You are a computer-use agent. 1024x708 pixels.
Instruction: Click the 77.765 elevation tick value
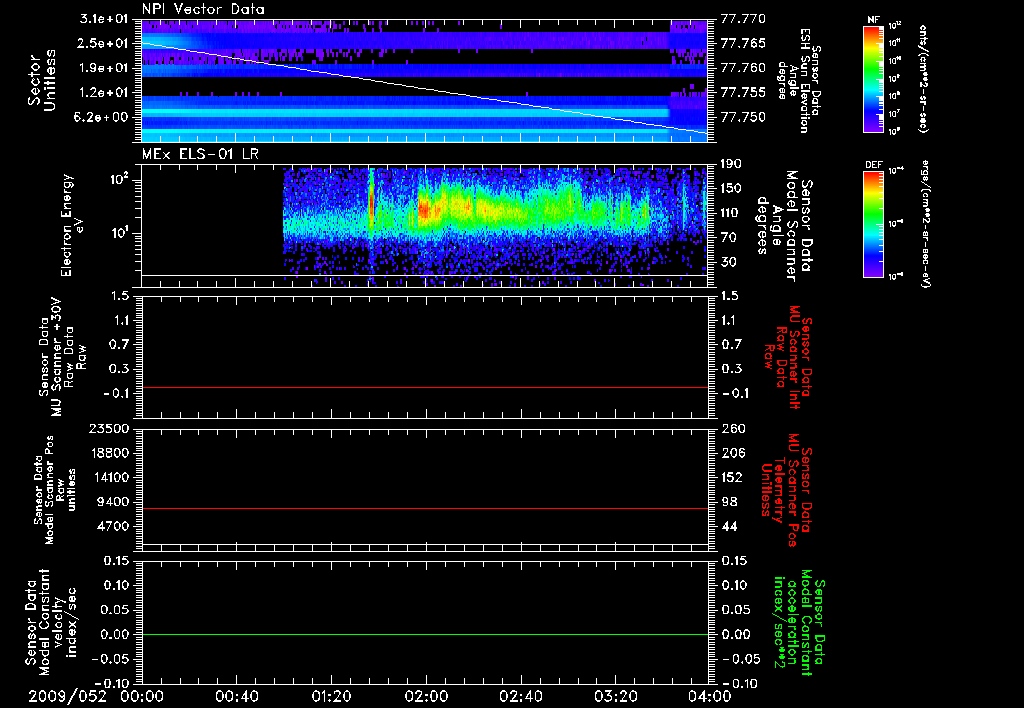coord(743,43)
